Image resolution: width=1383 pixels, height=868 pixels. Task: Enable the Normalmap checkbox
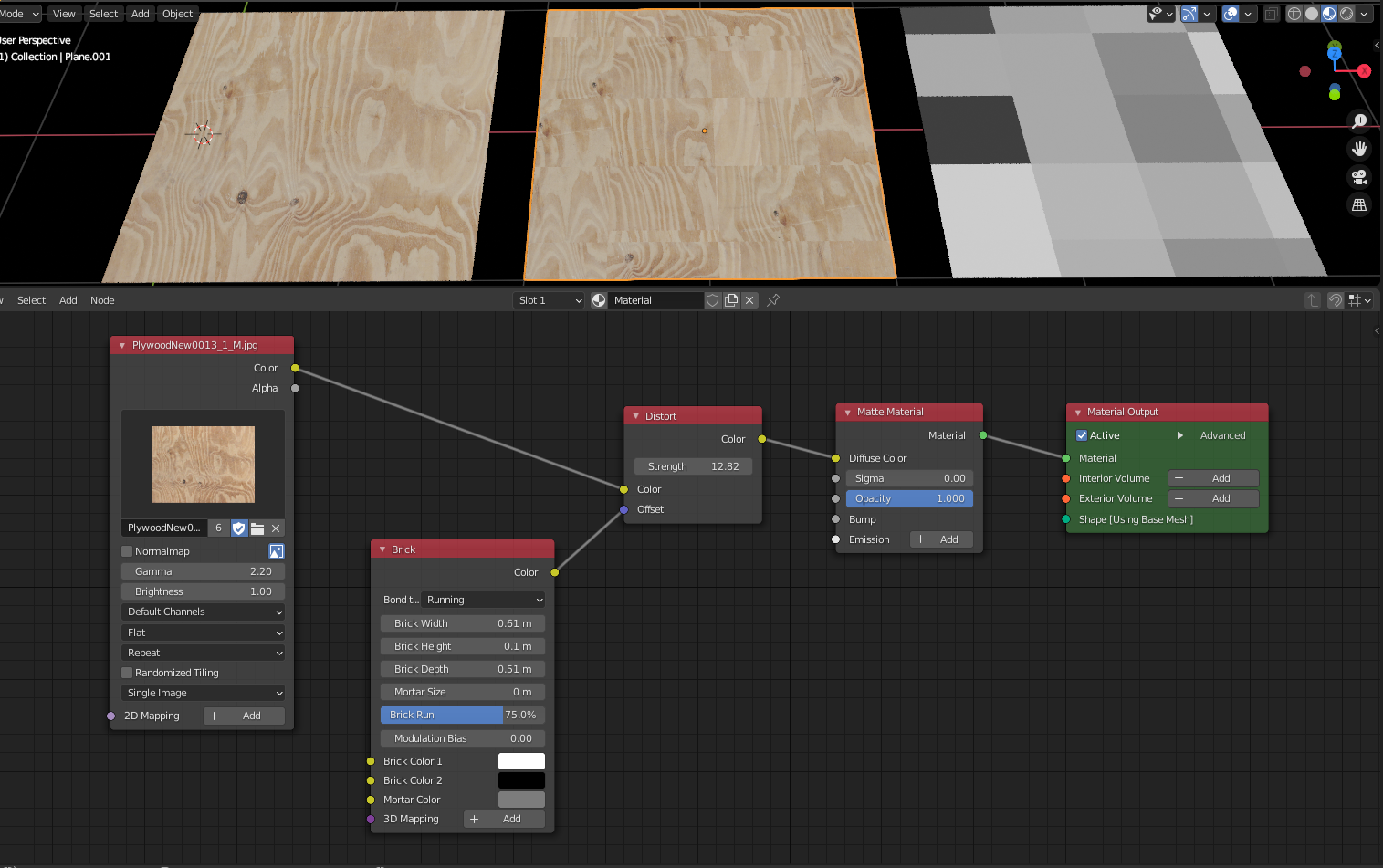pyautogui.click(x=128, y=551)
